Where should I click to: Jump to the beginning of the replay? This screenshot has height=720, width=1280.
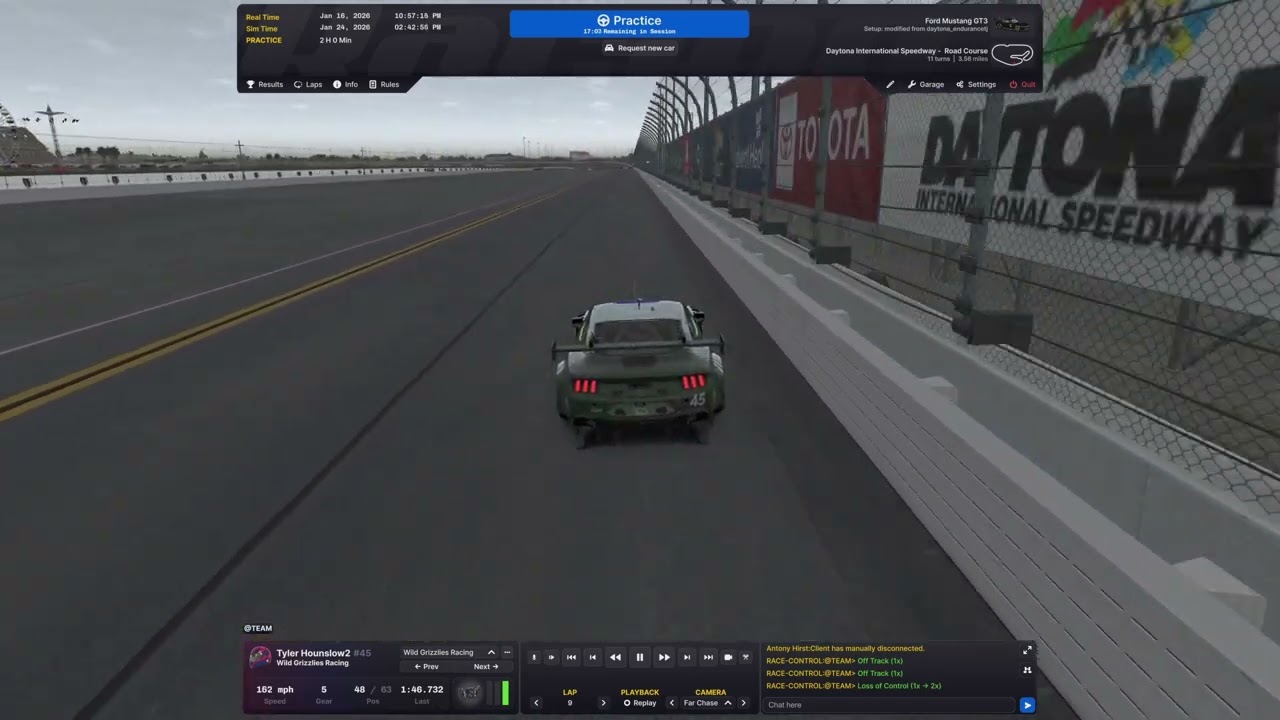click(571, 657)
